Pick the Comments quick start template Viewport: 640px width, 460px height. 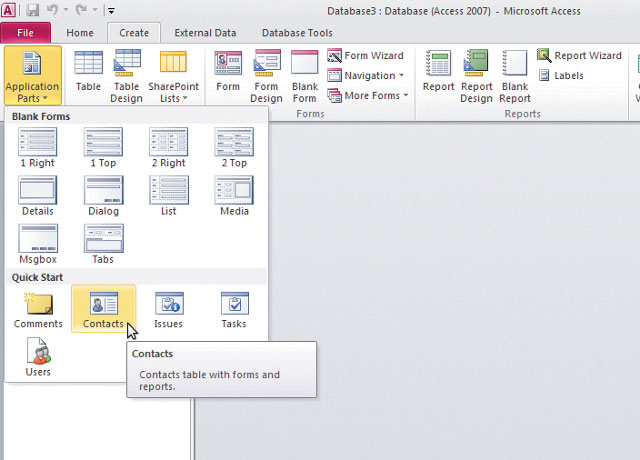click(38, 309)
